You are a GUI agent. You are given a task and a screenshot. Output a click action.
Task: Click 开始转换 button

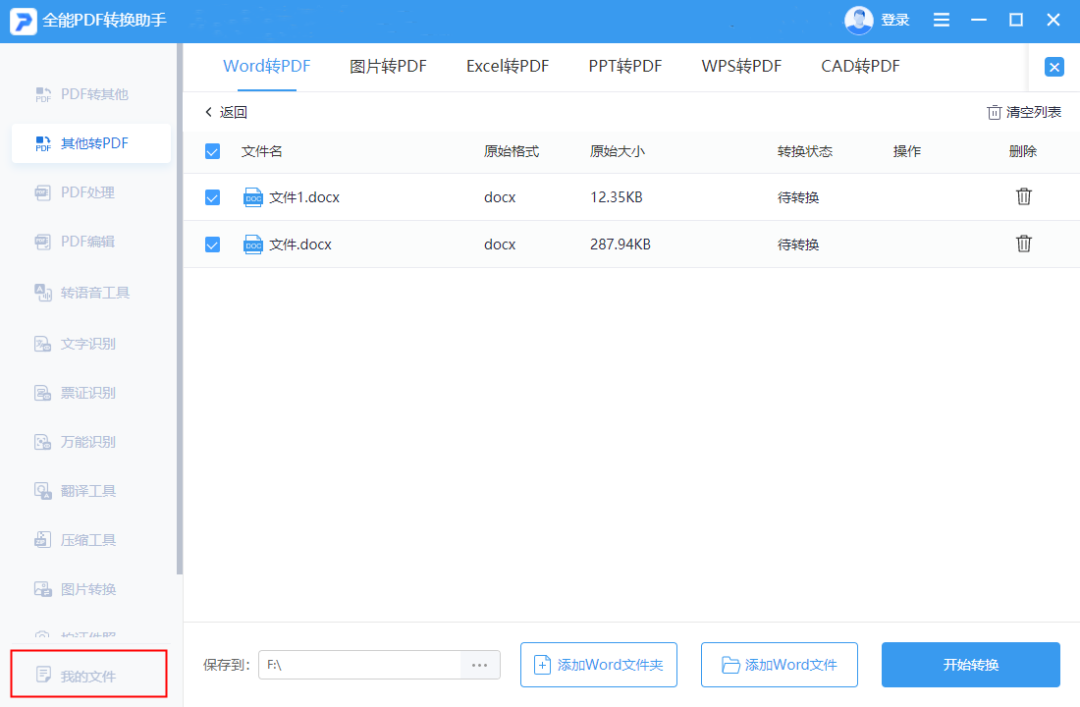pyautogui.click(x=970, y=665)
